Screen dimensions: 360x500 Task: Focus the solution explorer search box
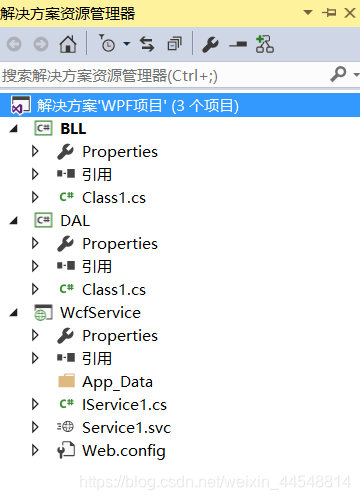pos(163,75)
